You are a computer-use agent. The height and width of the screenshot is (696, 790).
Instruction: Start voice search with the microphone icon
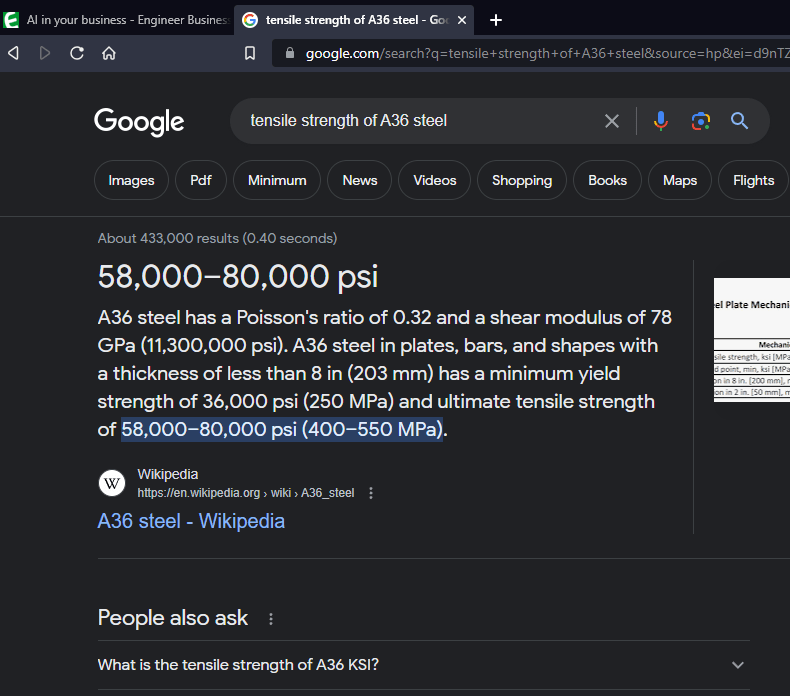tap(661, 121)
